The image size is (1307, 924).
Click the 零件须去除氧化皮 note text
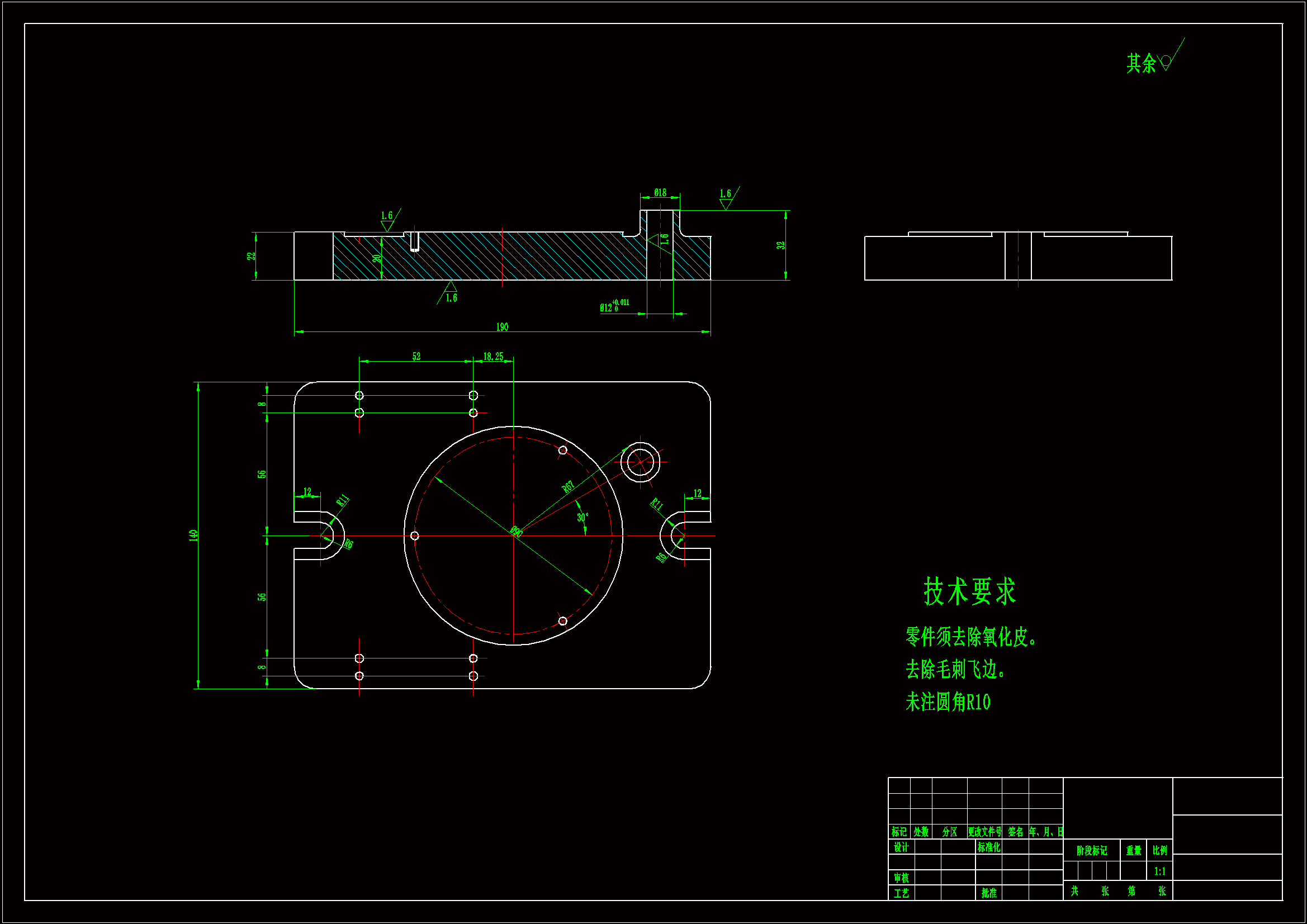pos(970,637)
